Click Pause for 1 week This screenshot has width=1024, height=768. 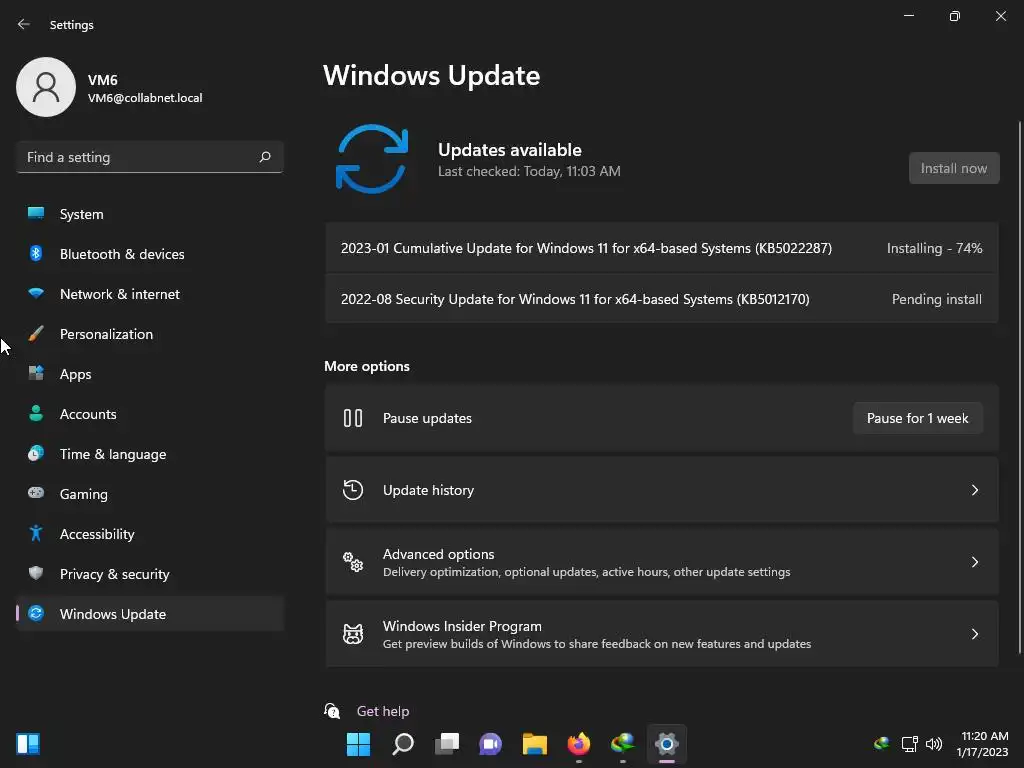pyautogui.click(x=917, y=418)
